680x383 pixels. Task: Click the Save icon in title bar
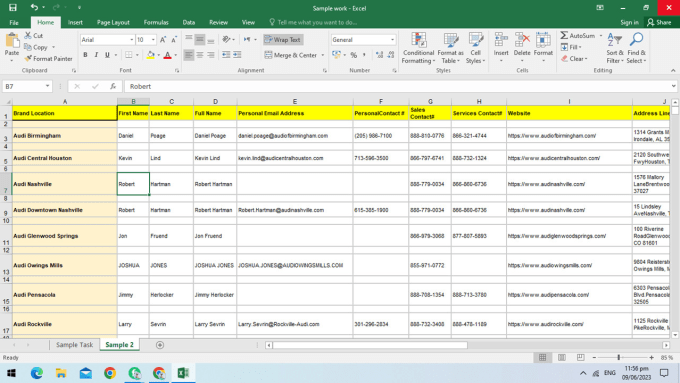13,7
